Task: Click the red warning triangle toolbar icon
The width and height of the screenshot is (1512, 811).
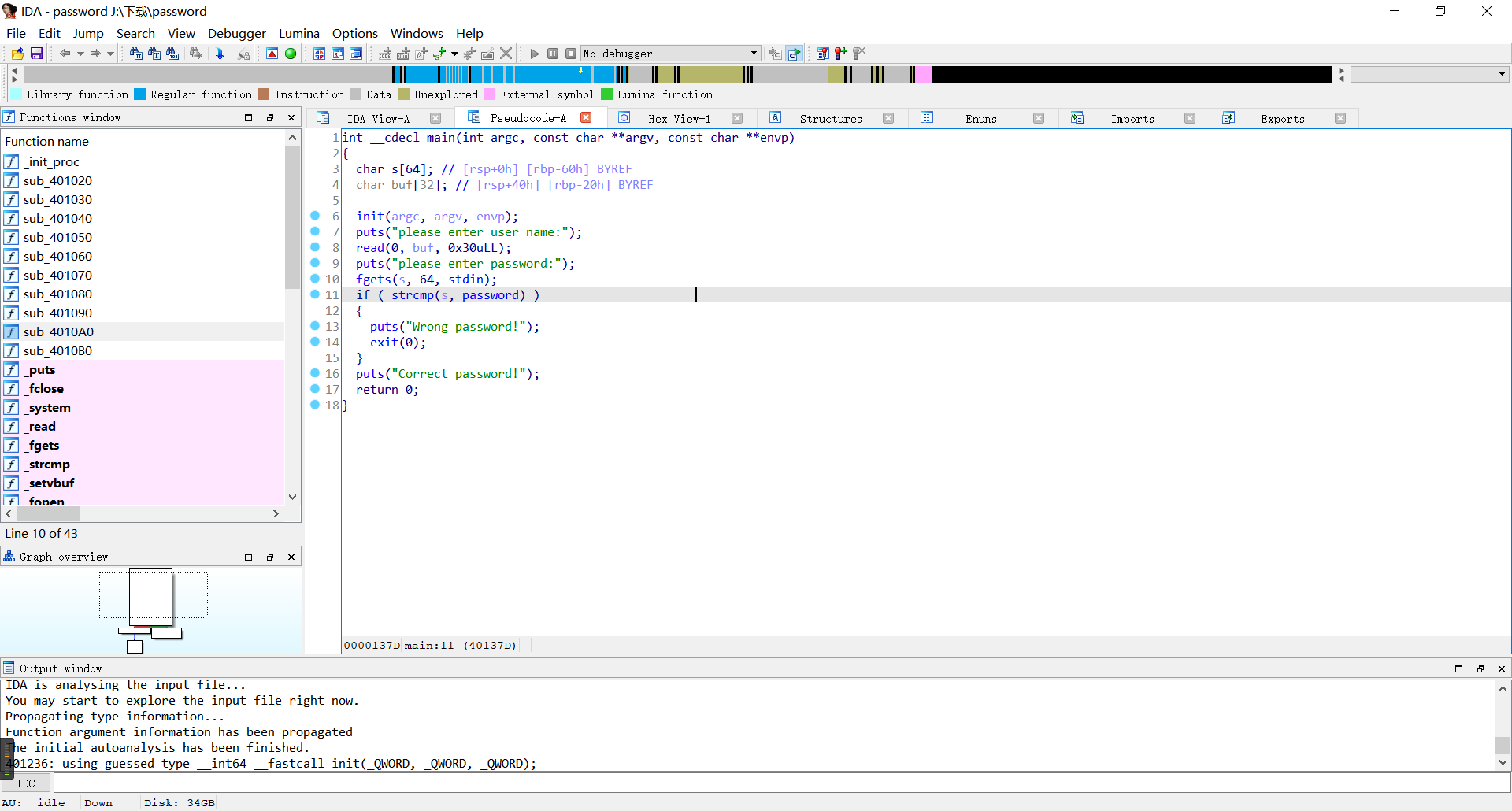Action: (272, 54)
